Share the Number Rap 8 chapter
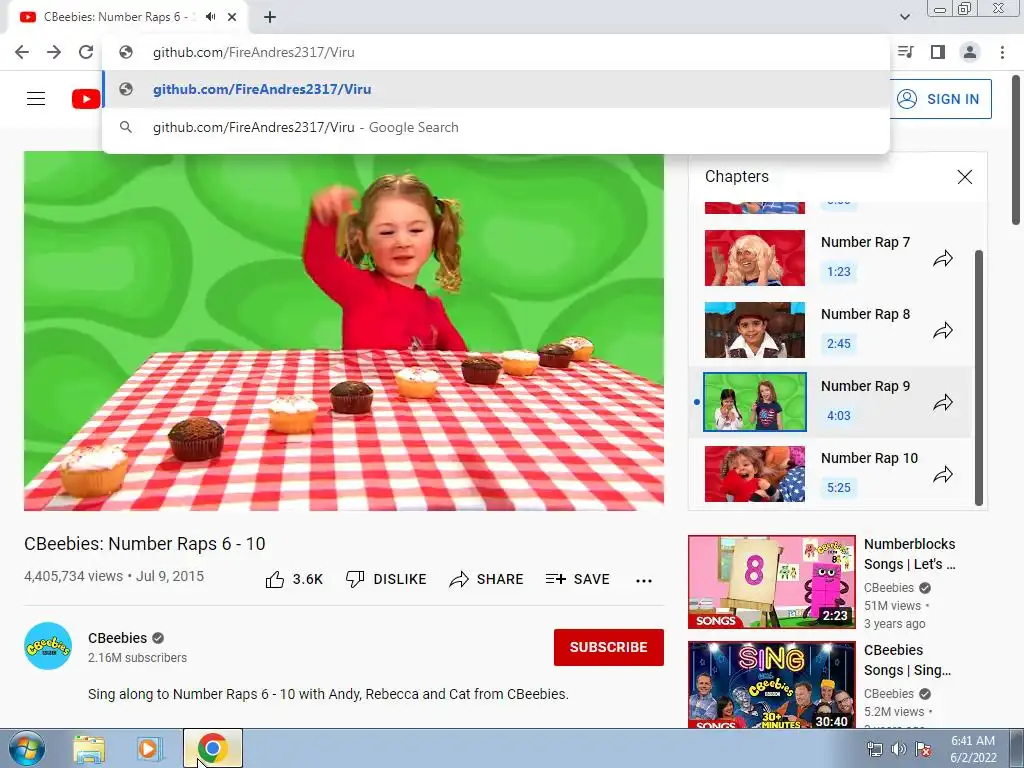Screen dimensions: 1024x768 (942, 330)
